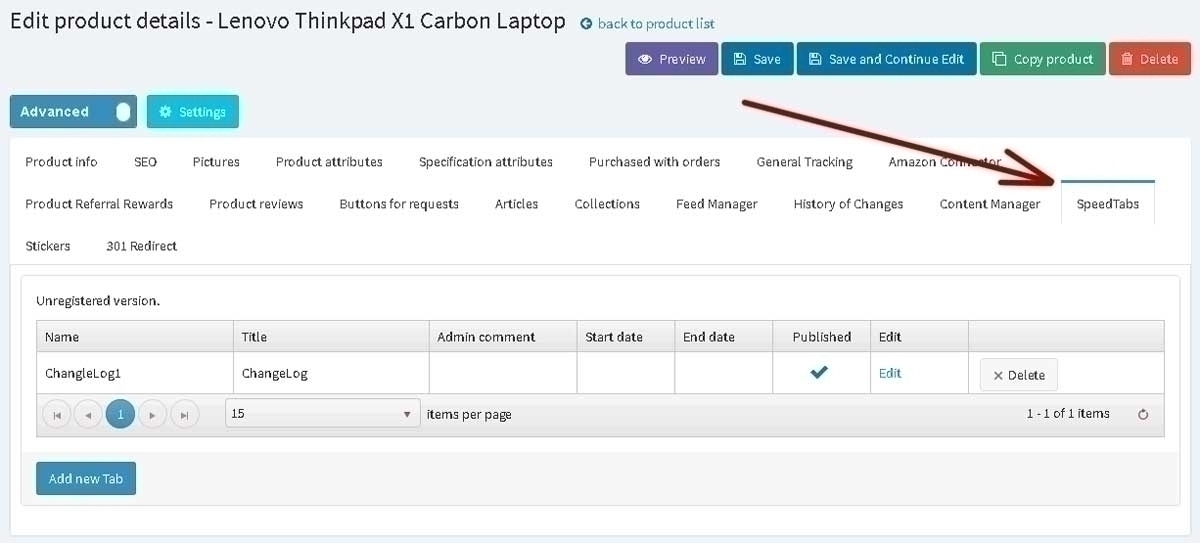Refresh the grid with the reload icon
The image size is (1200, 543).
(x=1144, y=414)
